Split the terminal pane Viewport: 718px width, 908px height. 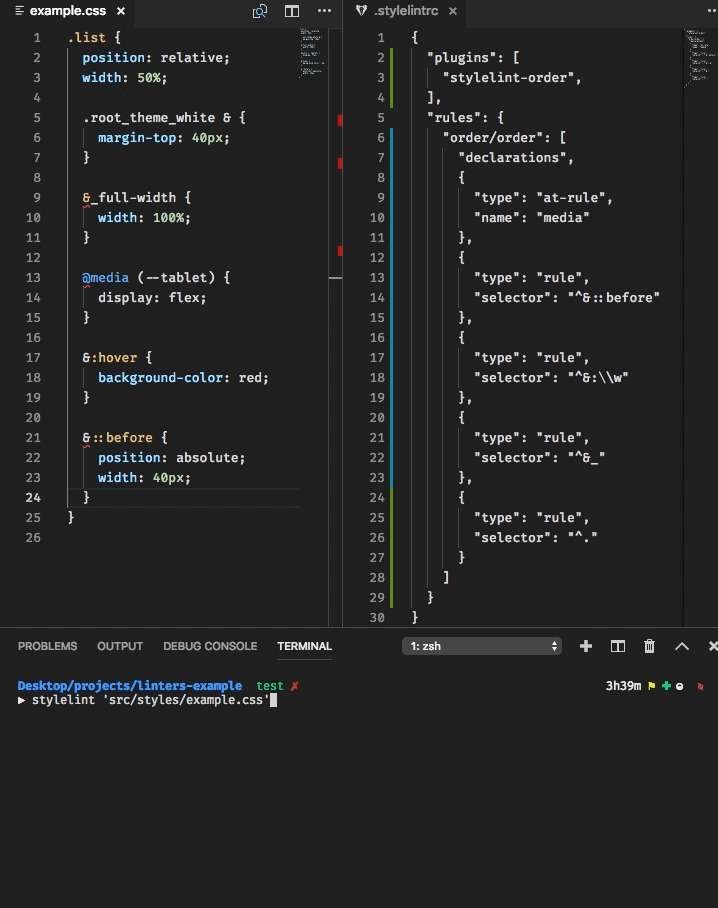click(618, 646)
